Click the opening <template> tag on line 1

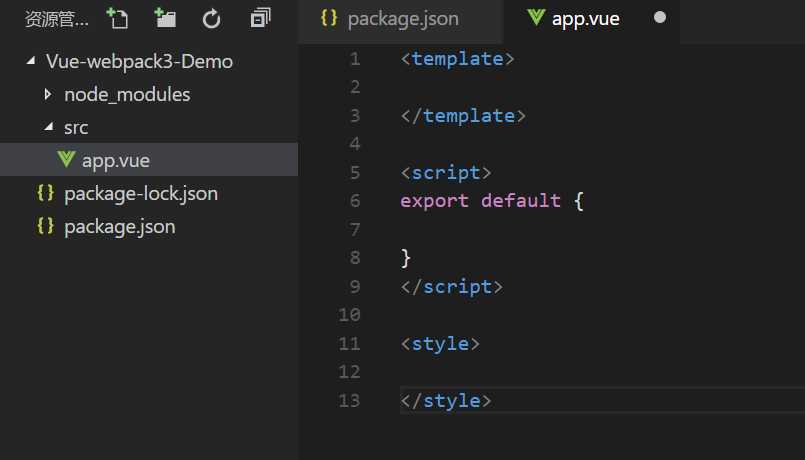(x=457, y=59)
